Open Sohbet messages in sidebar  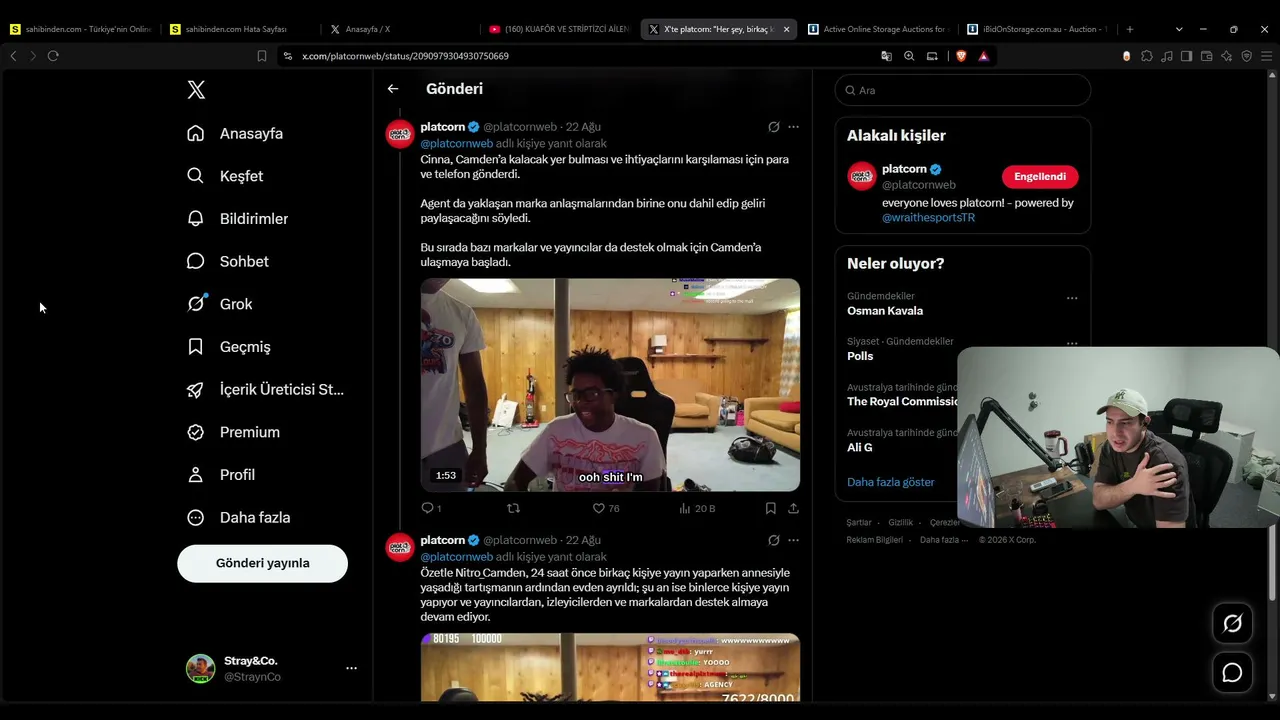(227, 261)
